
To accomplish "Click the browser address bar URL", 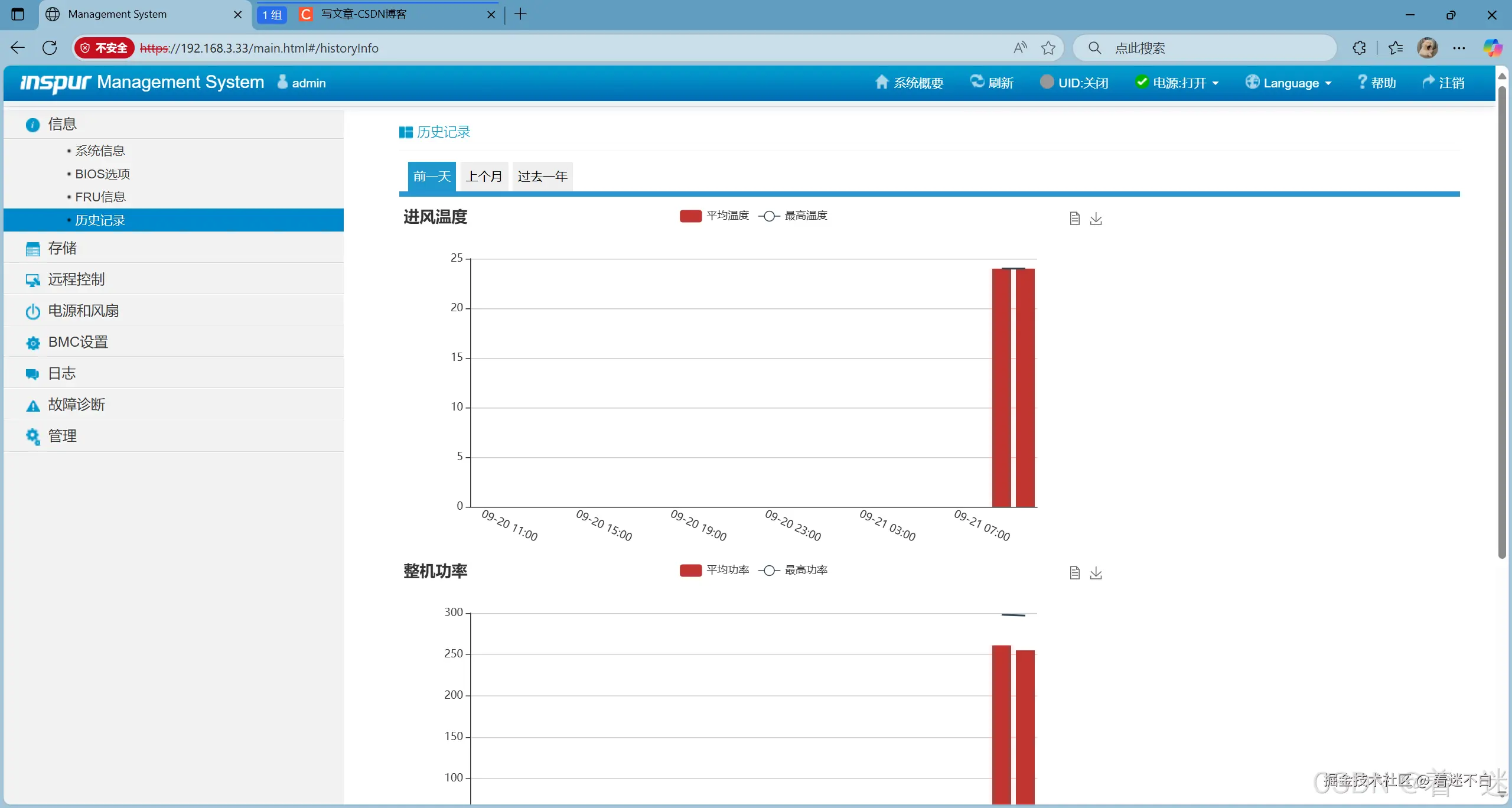I will pyautogui.click(x=260, y=48).
